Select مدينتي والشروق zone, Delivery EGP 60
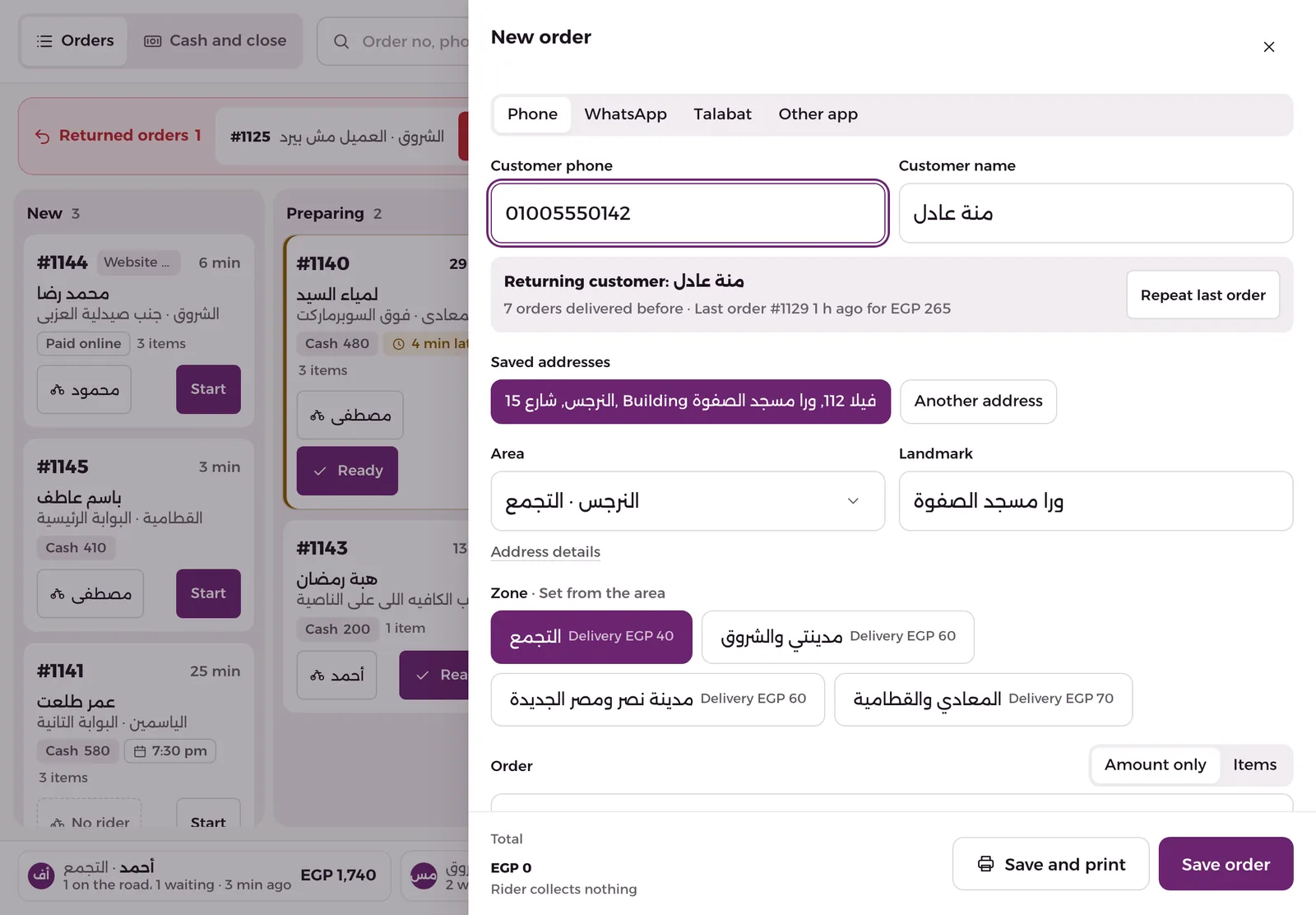Viewport: 1316px width, 915px height. (837, 637)
